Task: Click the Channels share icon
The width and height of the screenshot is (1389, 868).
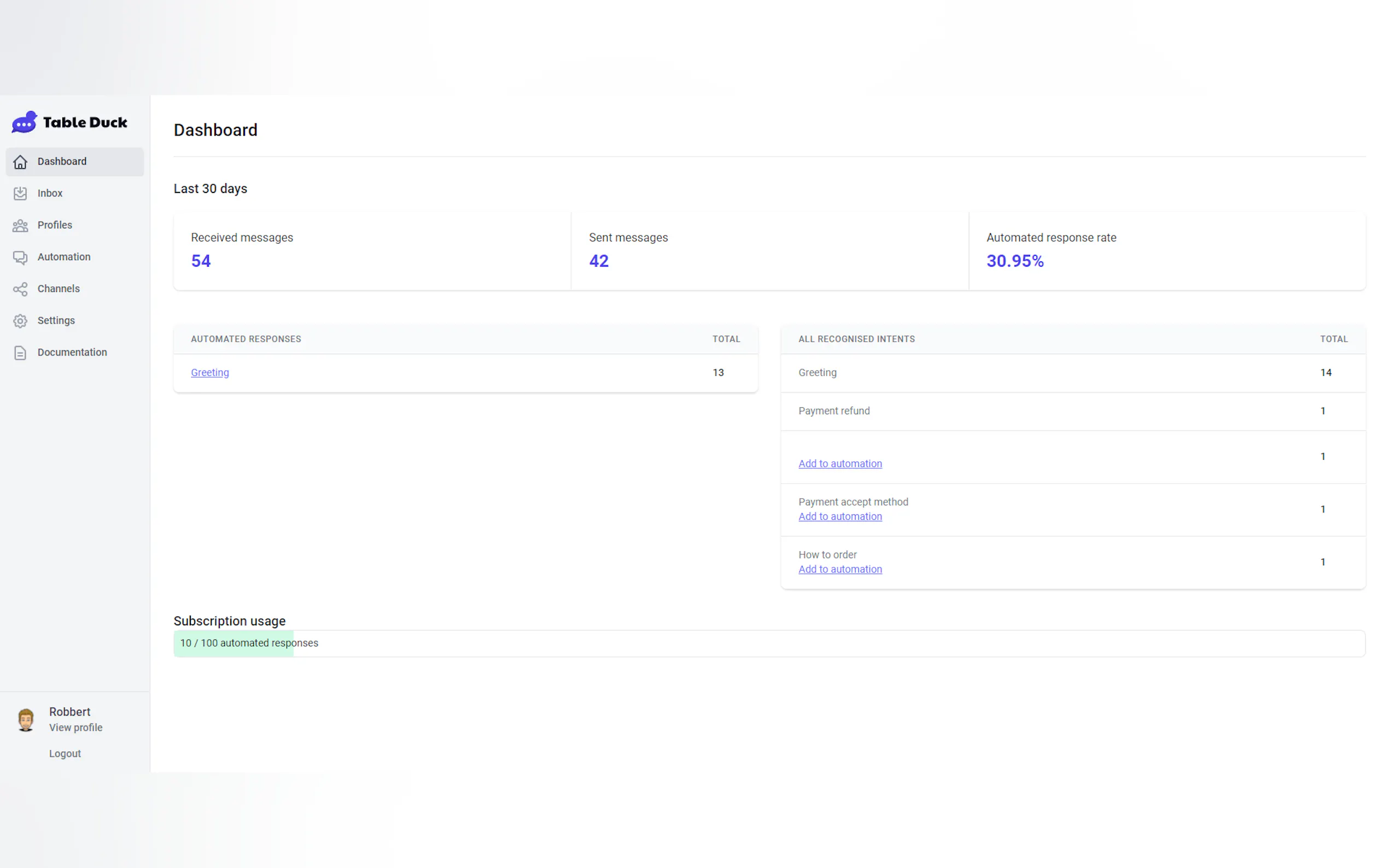Action: tap(20, 289)
